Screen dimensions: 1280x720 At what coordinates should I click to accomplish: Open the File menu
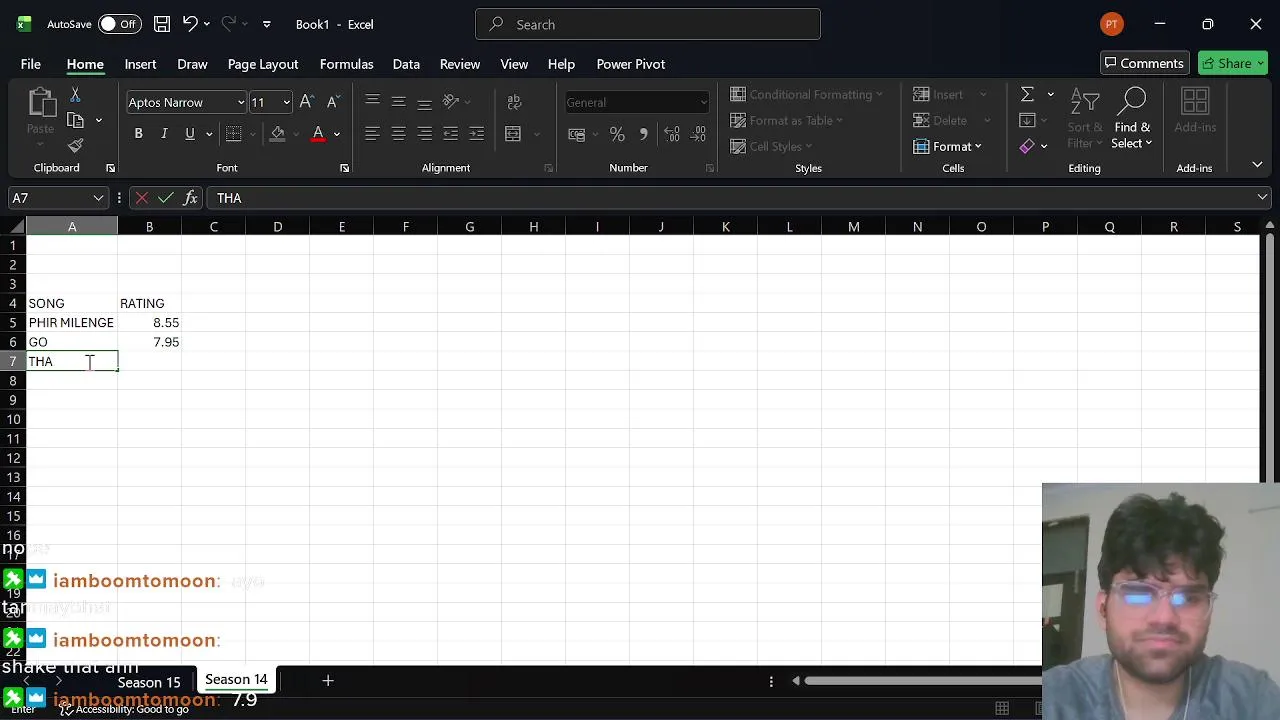(31, 64)
